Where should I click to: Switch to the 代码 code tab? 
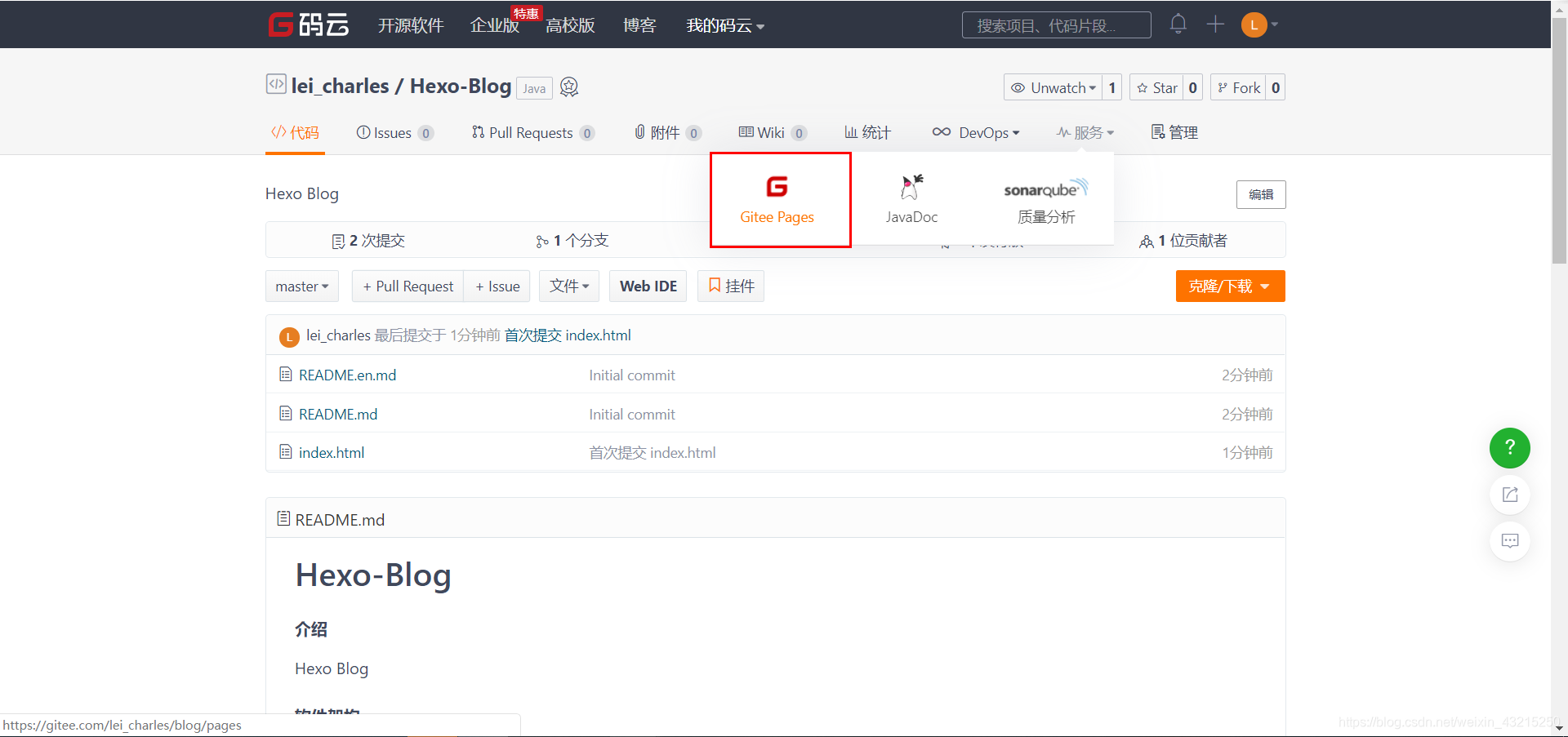pyautogui.click(x=295, y=132)
